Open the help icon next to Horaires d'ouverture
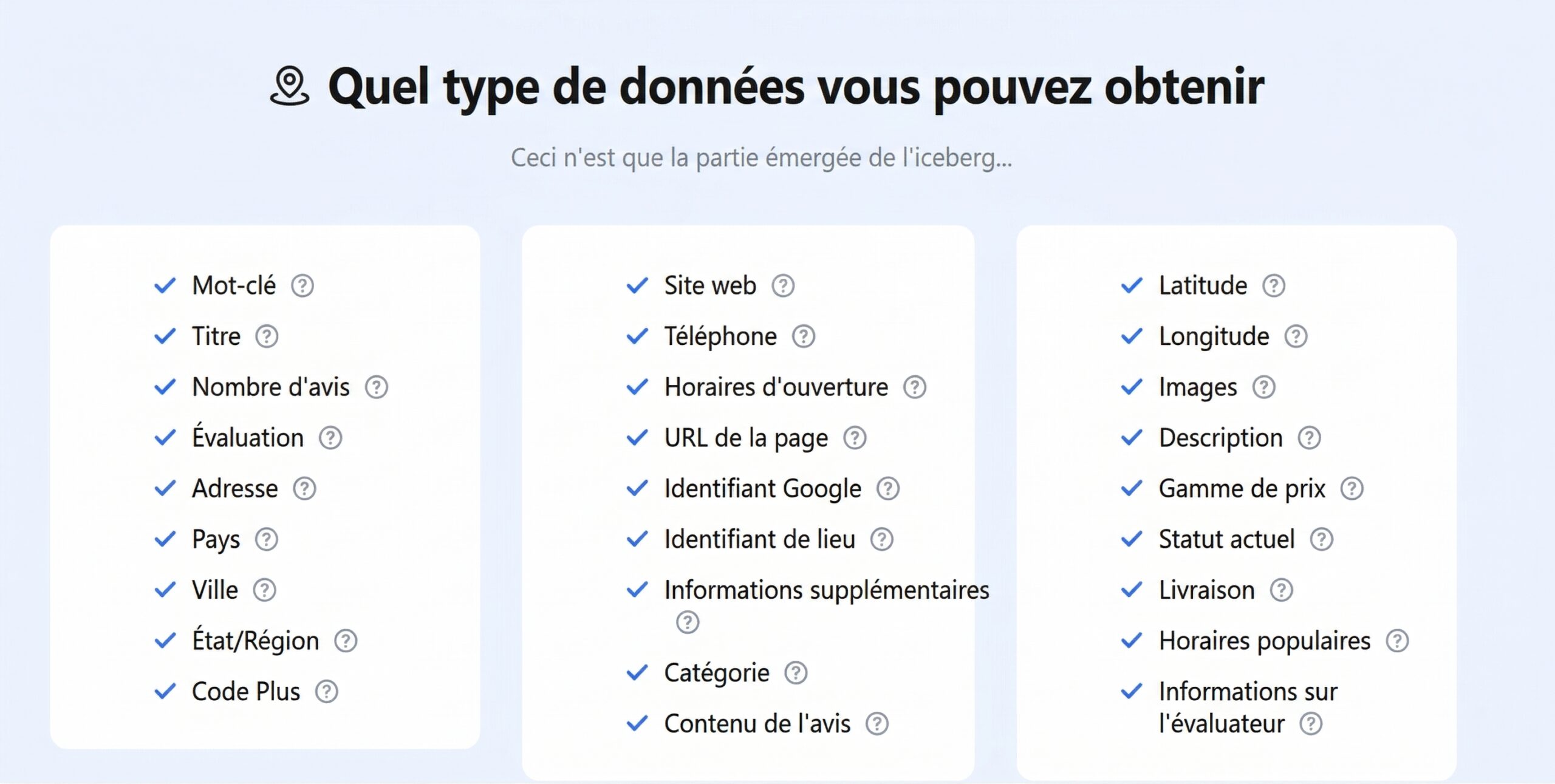This screenshot has width=1555, height=784. [916, 387]
